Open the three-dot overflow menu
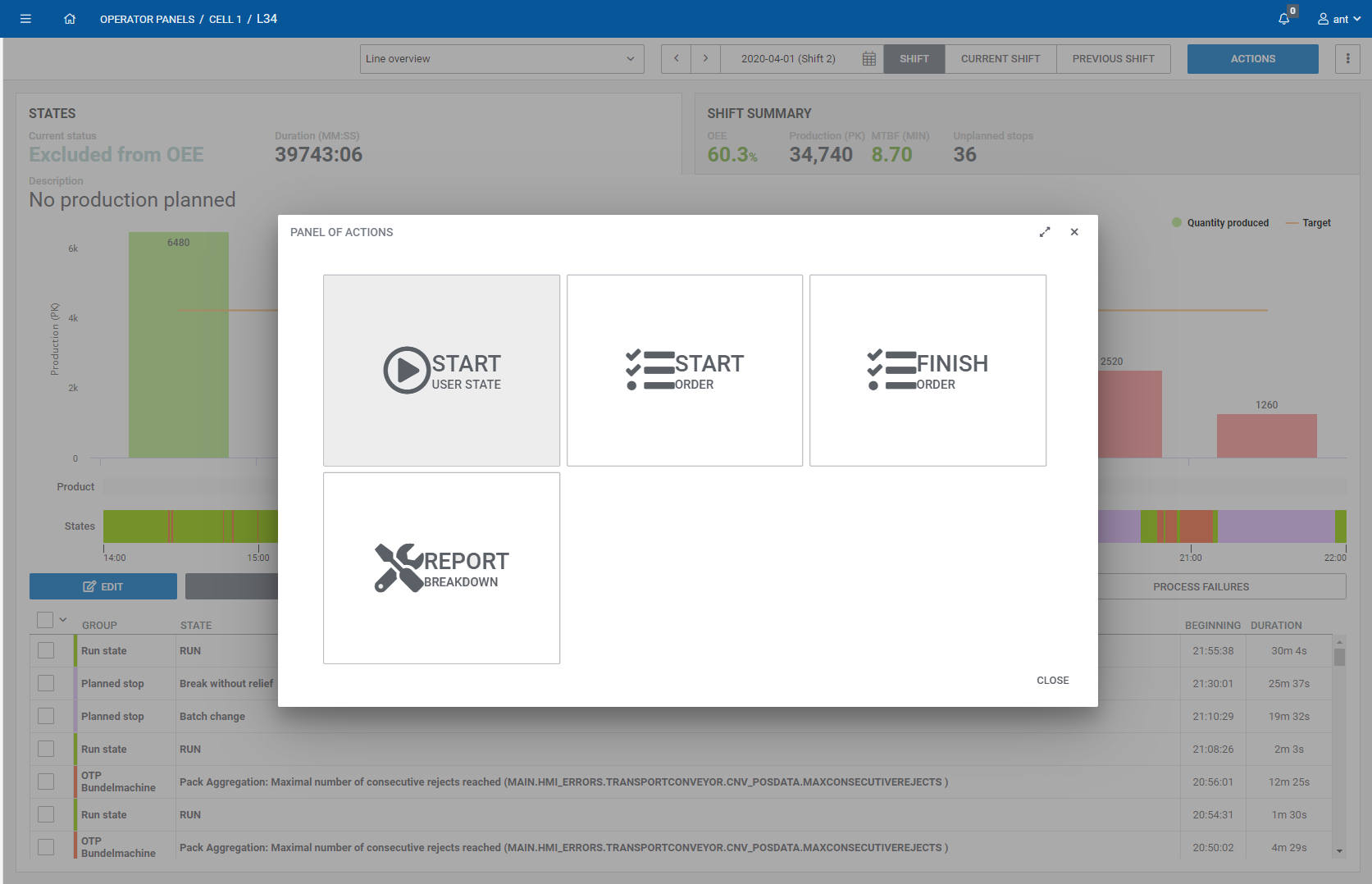The height and width of the screenshot is (884, 1372). [x=1347, y=58]
